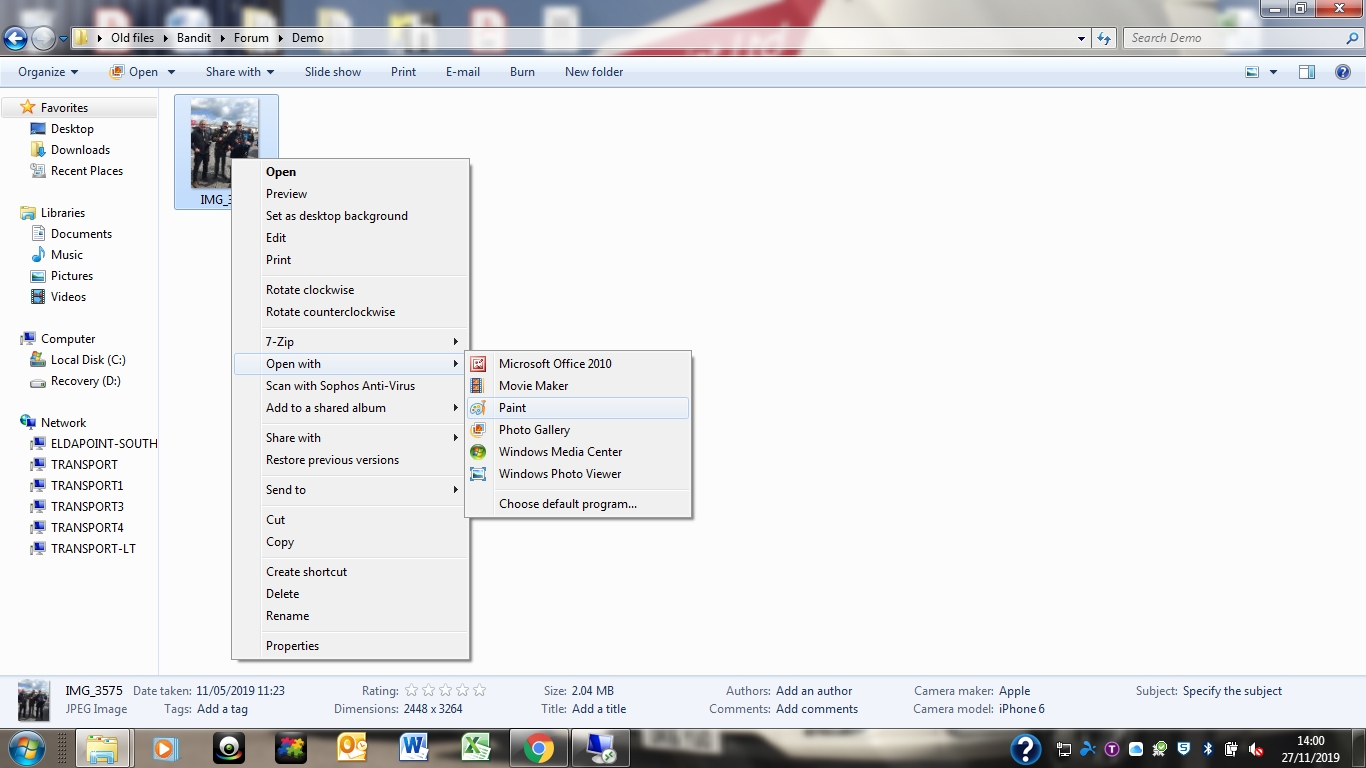The height and width of the screenshot is (768, 1366).
Task: Open Excel from the taskbar
Action: [x=475, y=748]
